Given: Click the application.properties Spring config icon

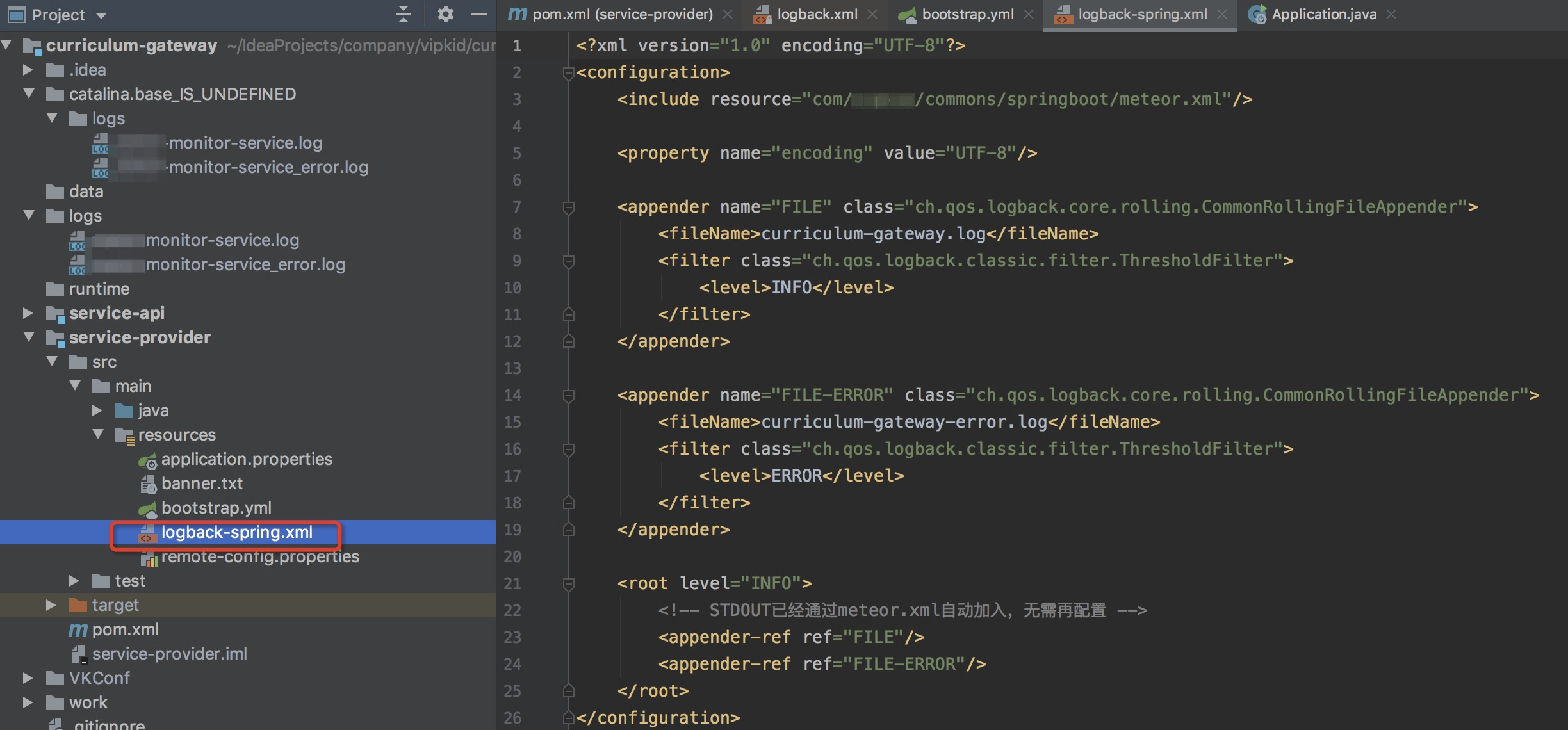Looking at the screenshot, I should coord(148,460).
